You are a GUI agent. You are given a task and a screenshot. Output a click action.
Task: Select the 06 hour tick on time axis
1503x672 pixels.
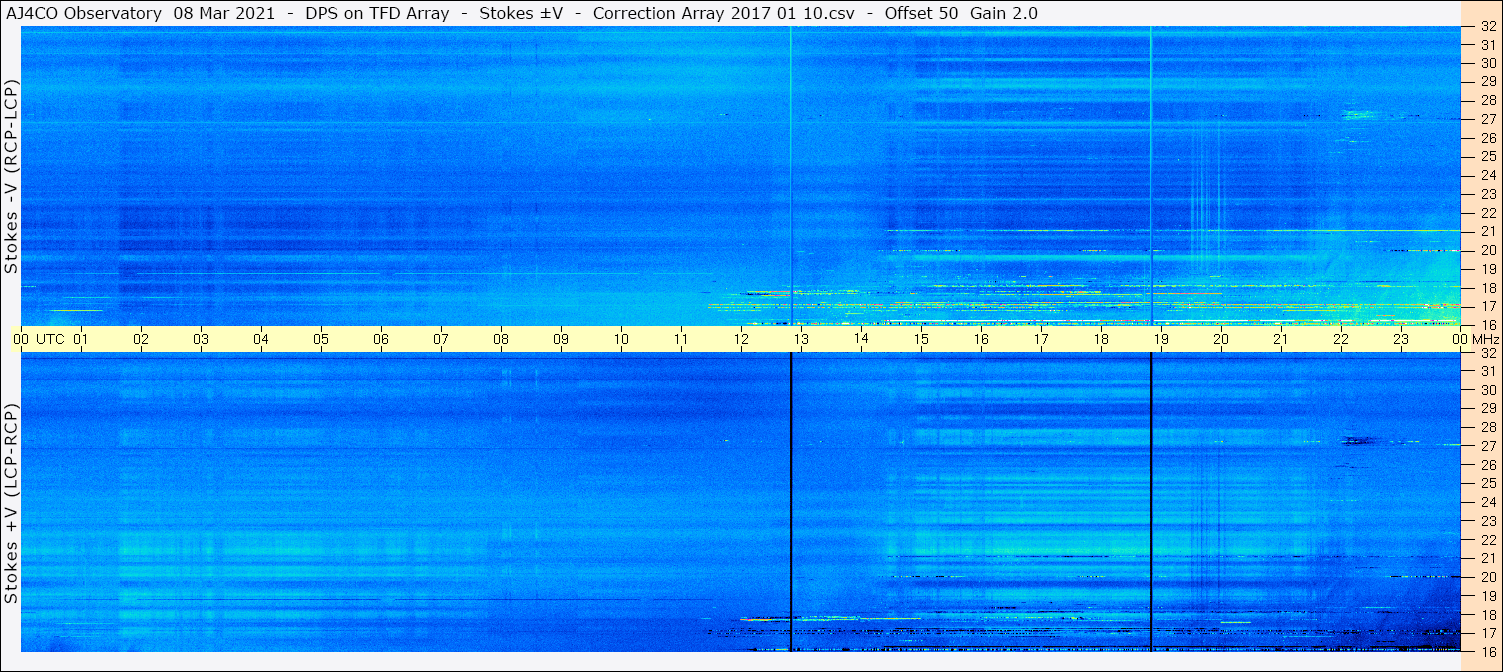click(381, 339)
